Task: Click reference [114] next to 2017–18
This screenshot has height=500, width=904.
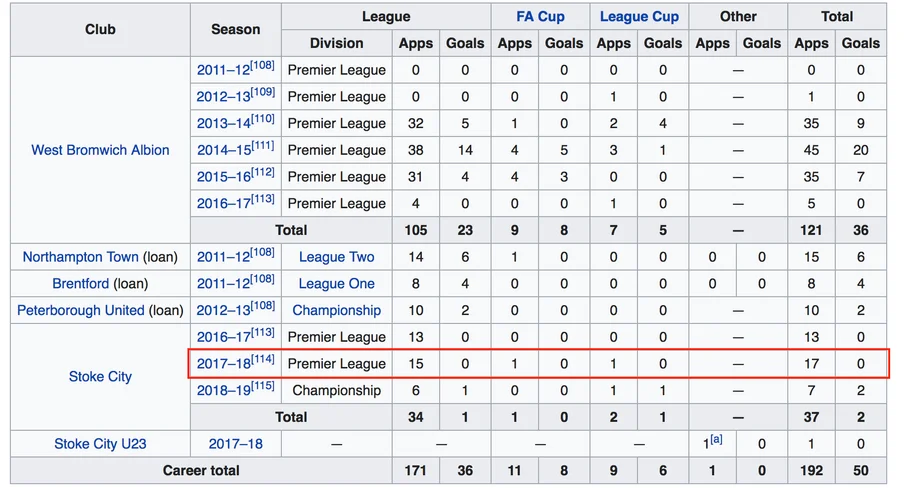Action: click(x=263, y=359)
